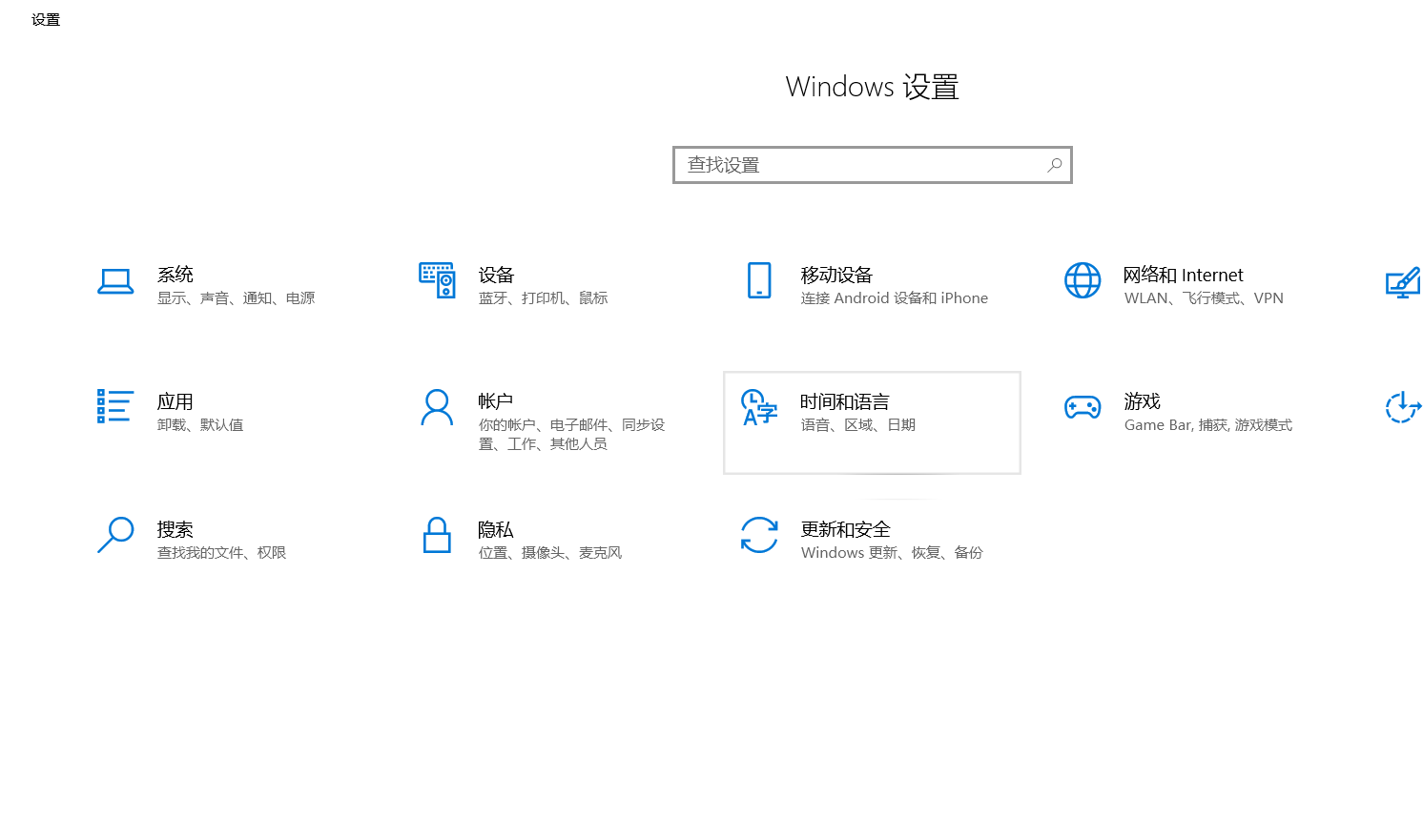Open the 网络和 Internet globe icon

[x=1083, y=280]
